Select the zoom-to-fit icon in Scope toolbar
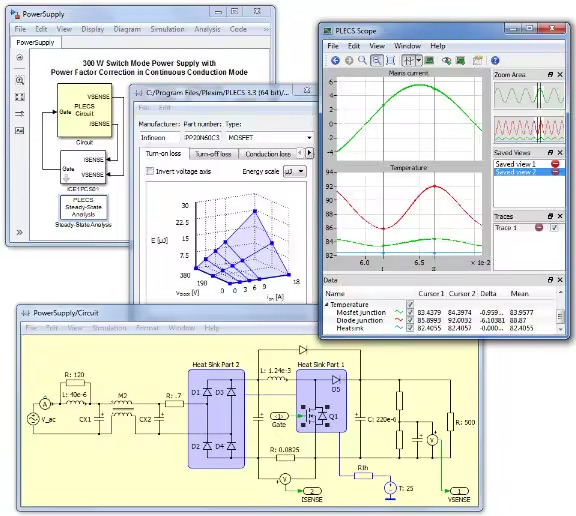 pyautogui.click(x=390, y=61)
